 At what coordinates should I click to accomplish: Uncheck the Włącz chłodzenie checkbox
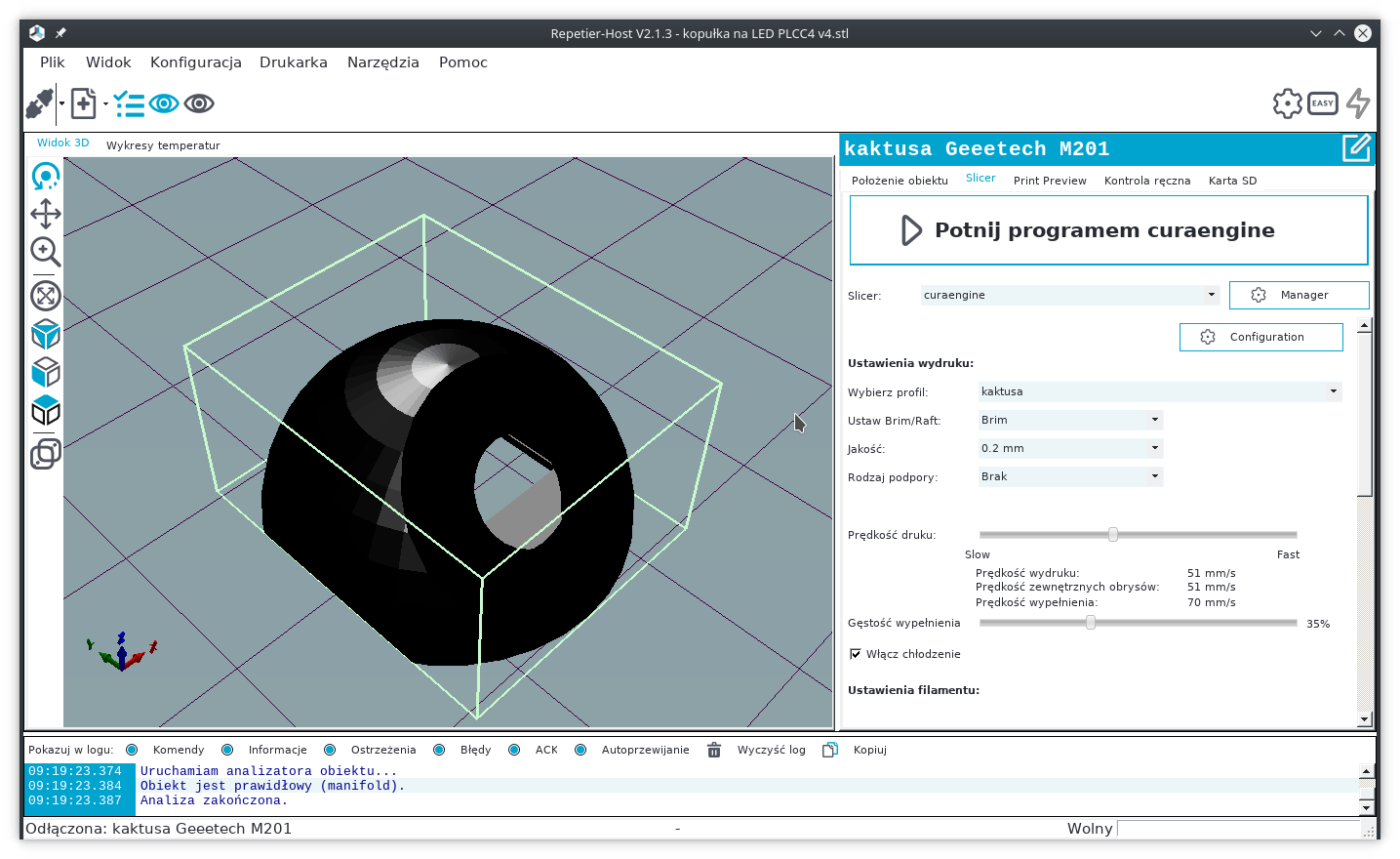pos(856,654)
